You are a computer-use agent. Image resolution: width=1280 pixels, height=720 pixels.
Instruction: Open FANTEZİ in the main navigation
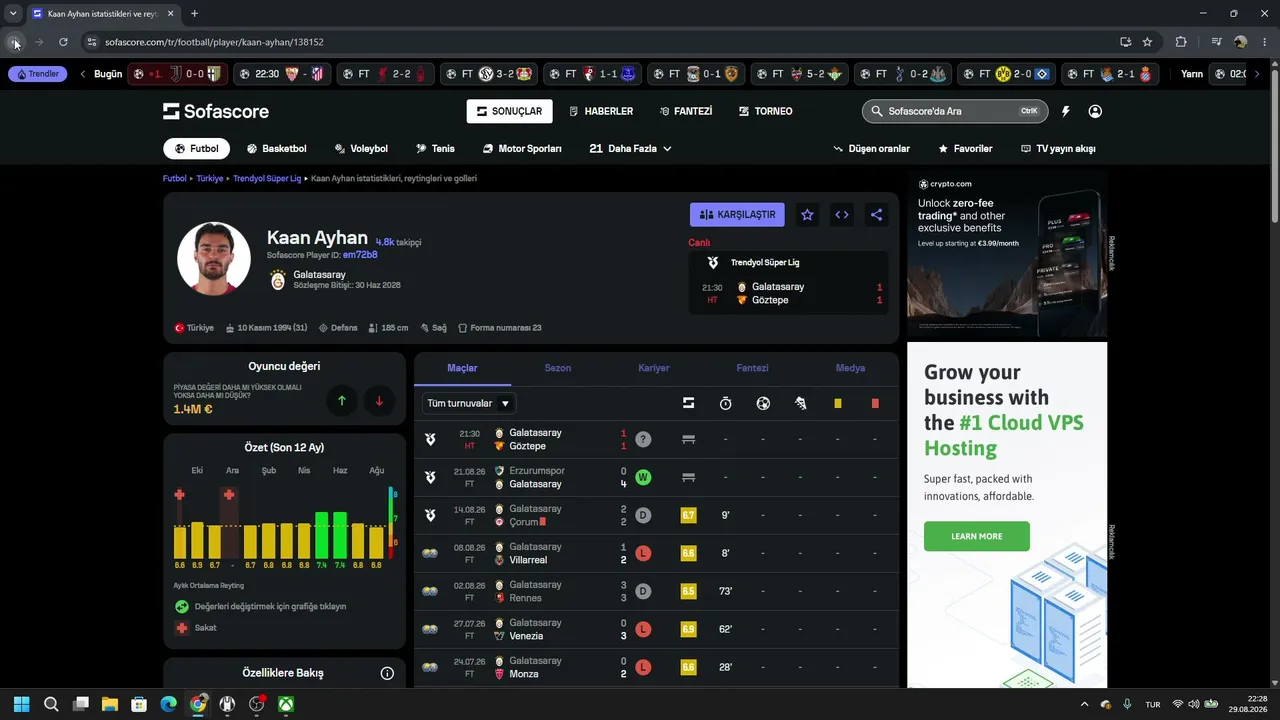coord(686,111)
